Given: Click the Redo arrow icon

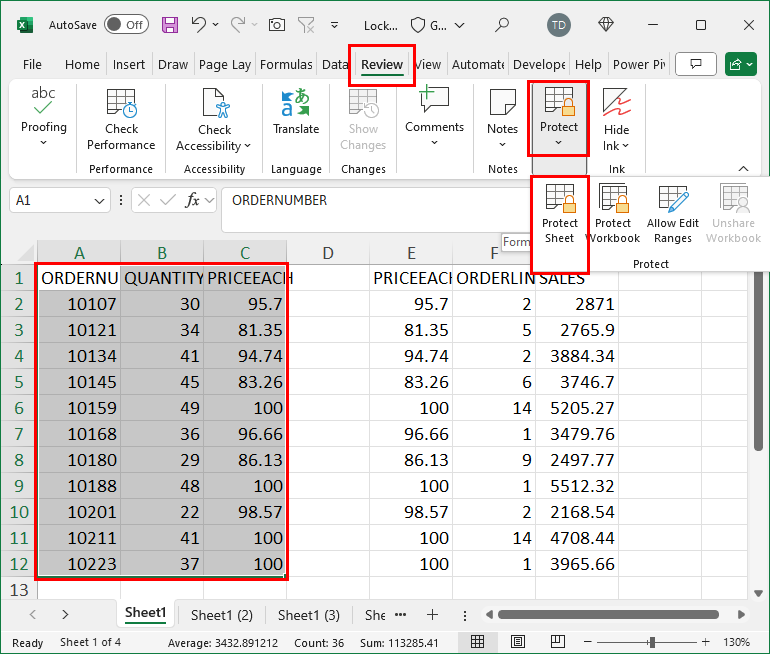Looking at the screenshot, I should click(238, 24).
